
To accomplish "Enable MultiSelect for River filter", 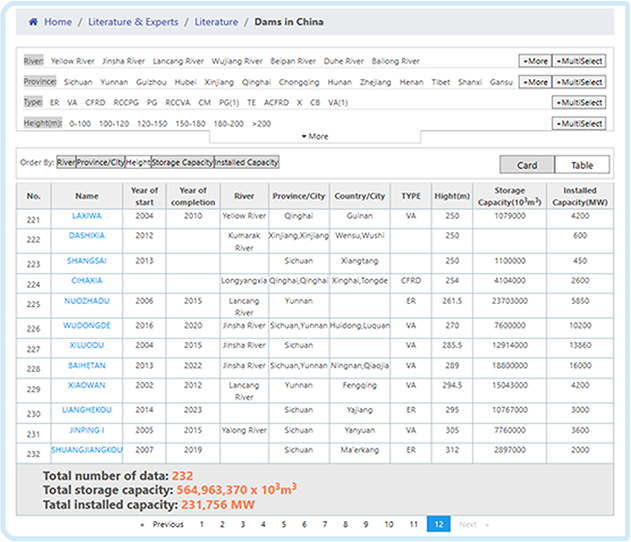I will point(578,61).
